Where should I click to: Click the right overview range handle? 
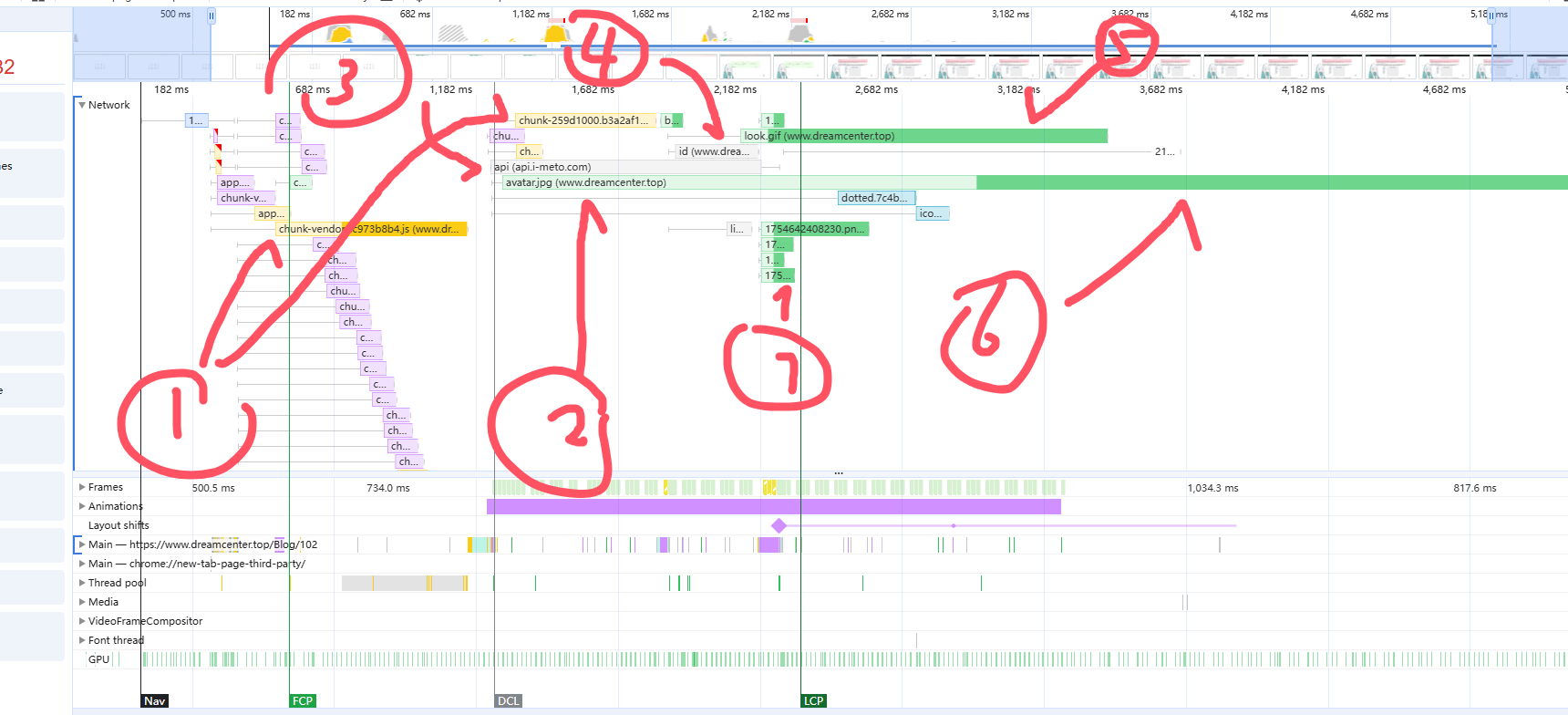pos(1491,16)
